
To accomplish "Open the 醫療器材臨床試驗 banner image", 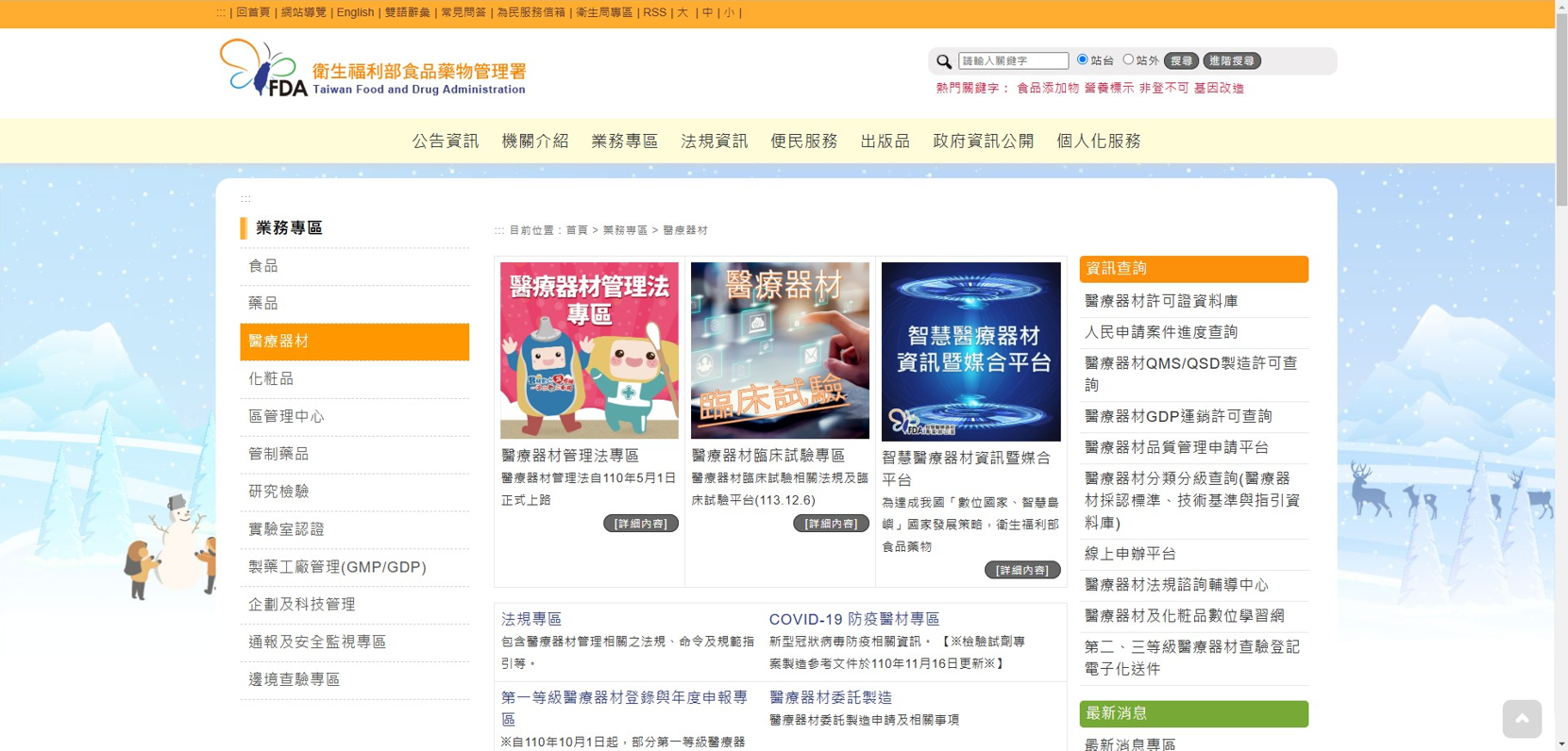I will [x=780, y=350].
